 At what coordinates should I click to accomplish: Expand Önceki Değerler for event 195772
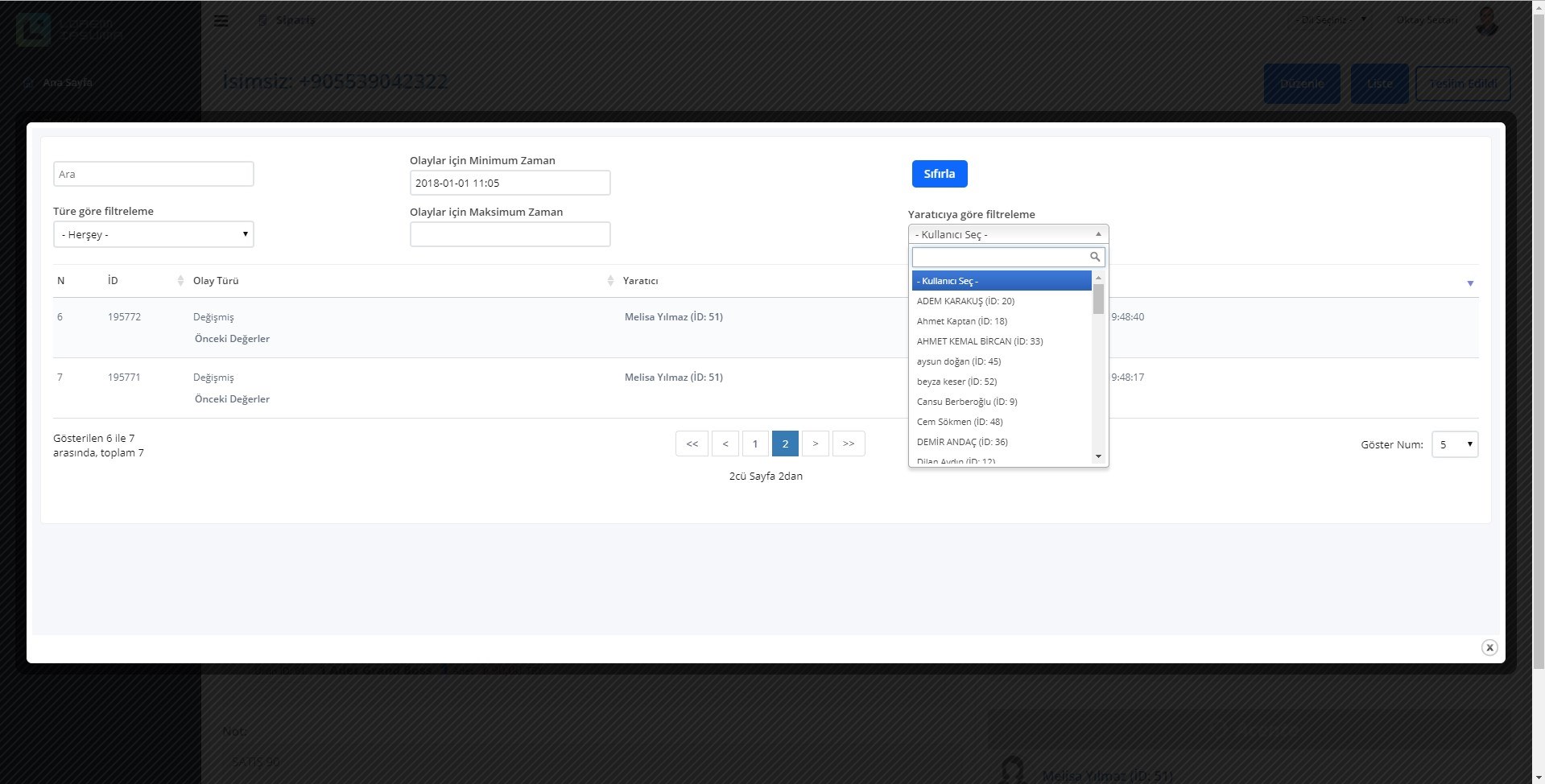(232, 339)
